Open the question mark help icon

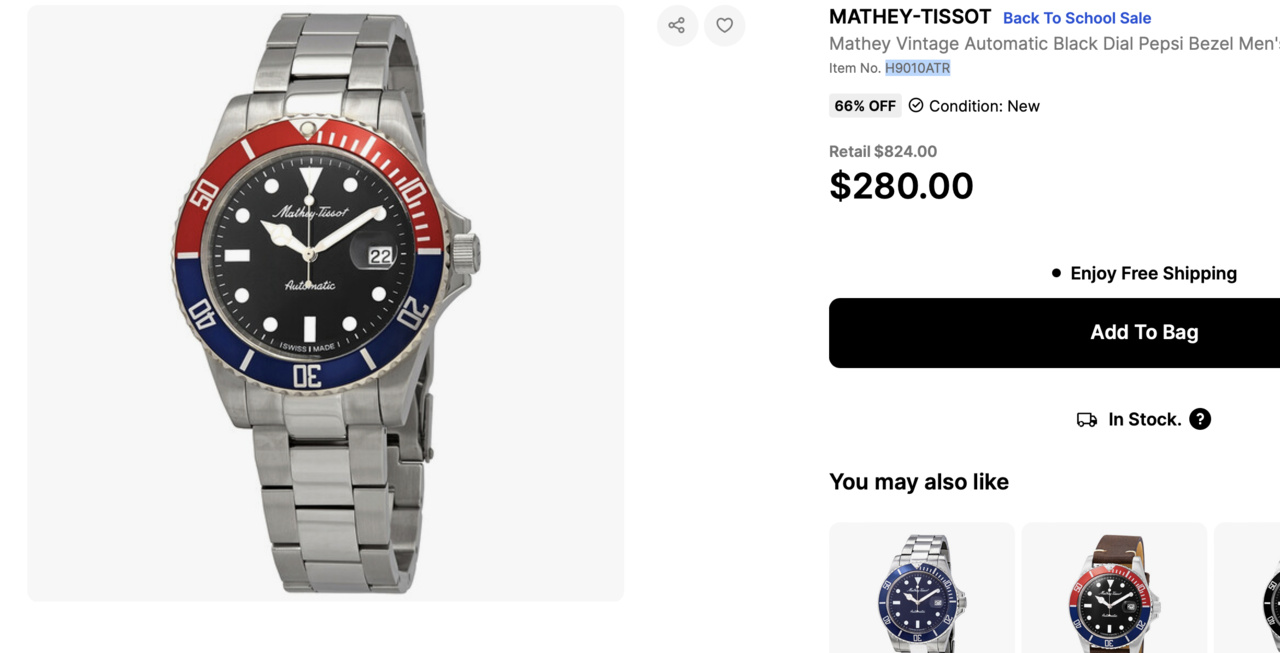coord(1200,419)
